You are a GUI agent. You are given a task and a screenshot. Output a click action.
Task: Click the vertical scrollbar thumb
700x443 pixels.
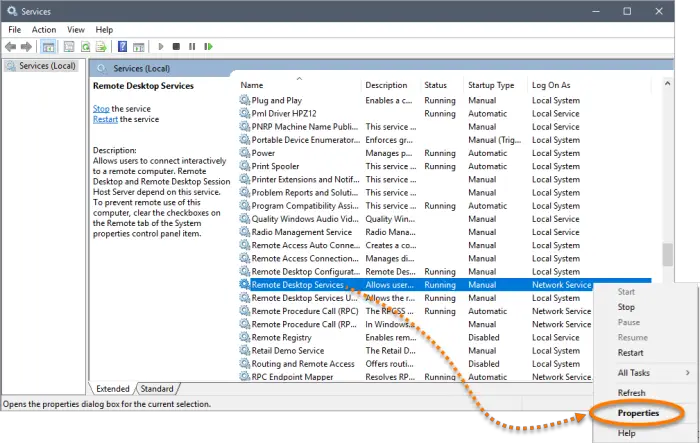click(x=667, y=255)
